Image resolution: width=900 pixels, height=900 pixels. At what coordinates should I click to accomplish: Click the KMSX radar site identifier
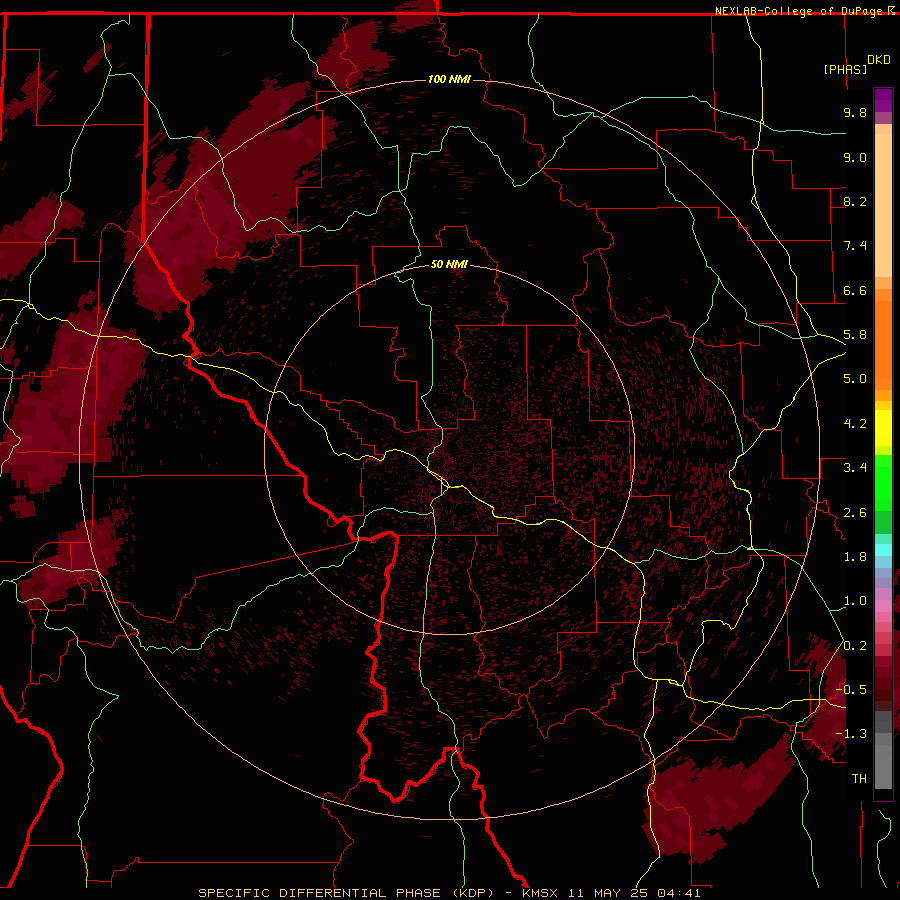pyautogui.click(x=540, y=893)
